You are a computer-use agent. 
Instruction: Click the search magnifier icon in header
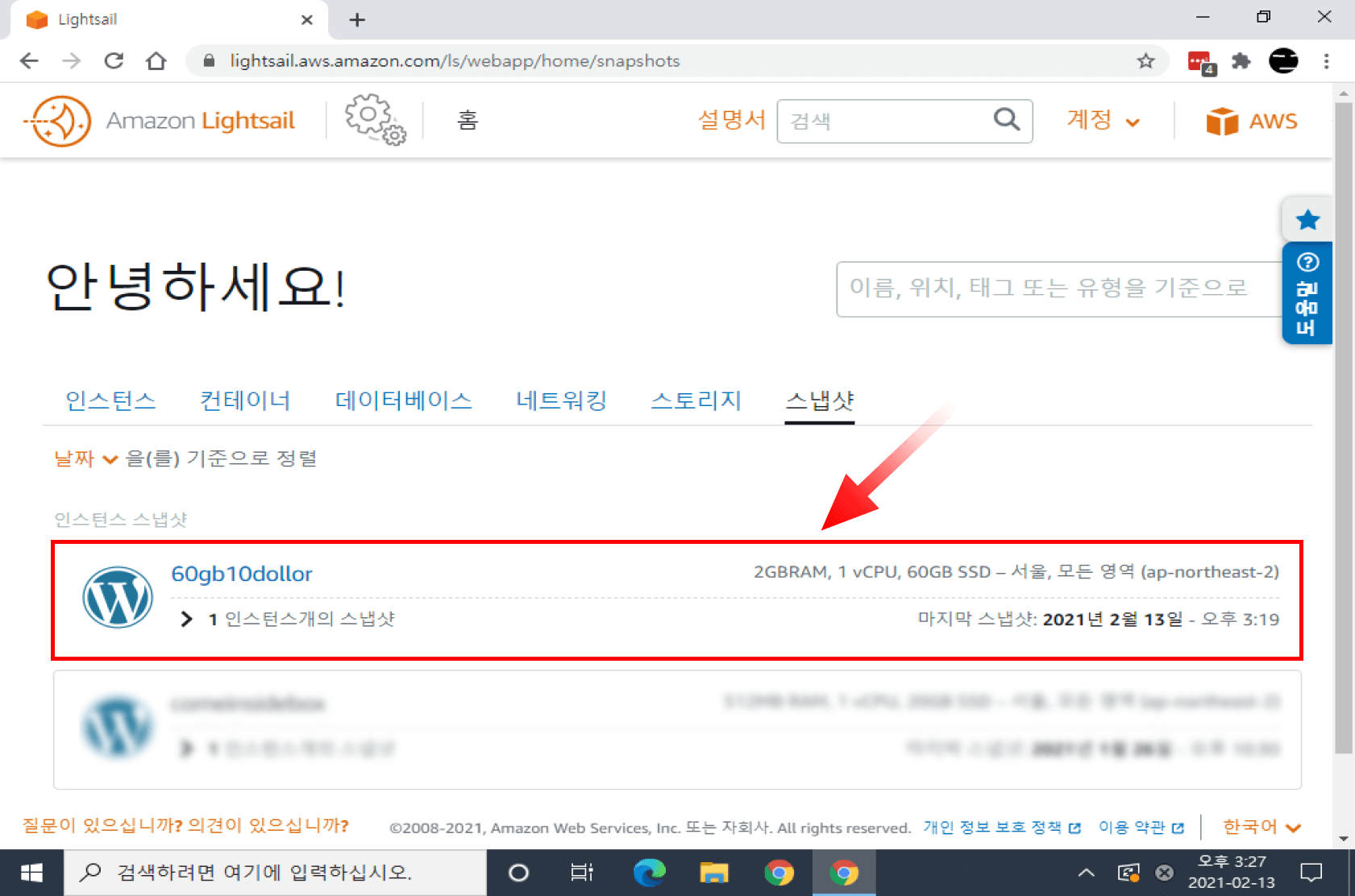(x=1006, y=120)
